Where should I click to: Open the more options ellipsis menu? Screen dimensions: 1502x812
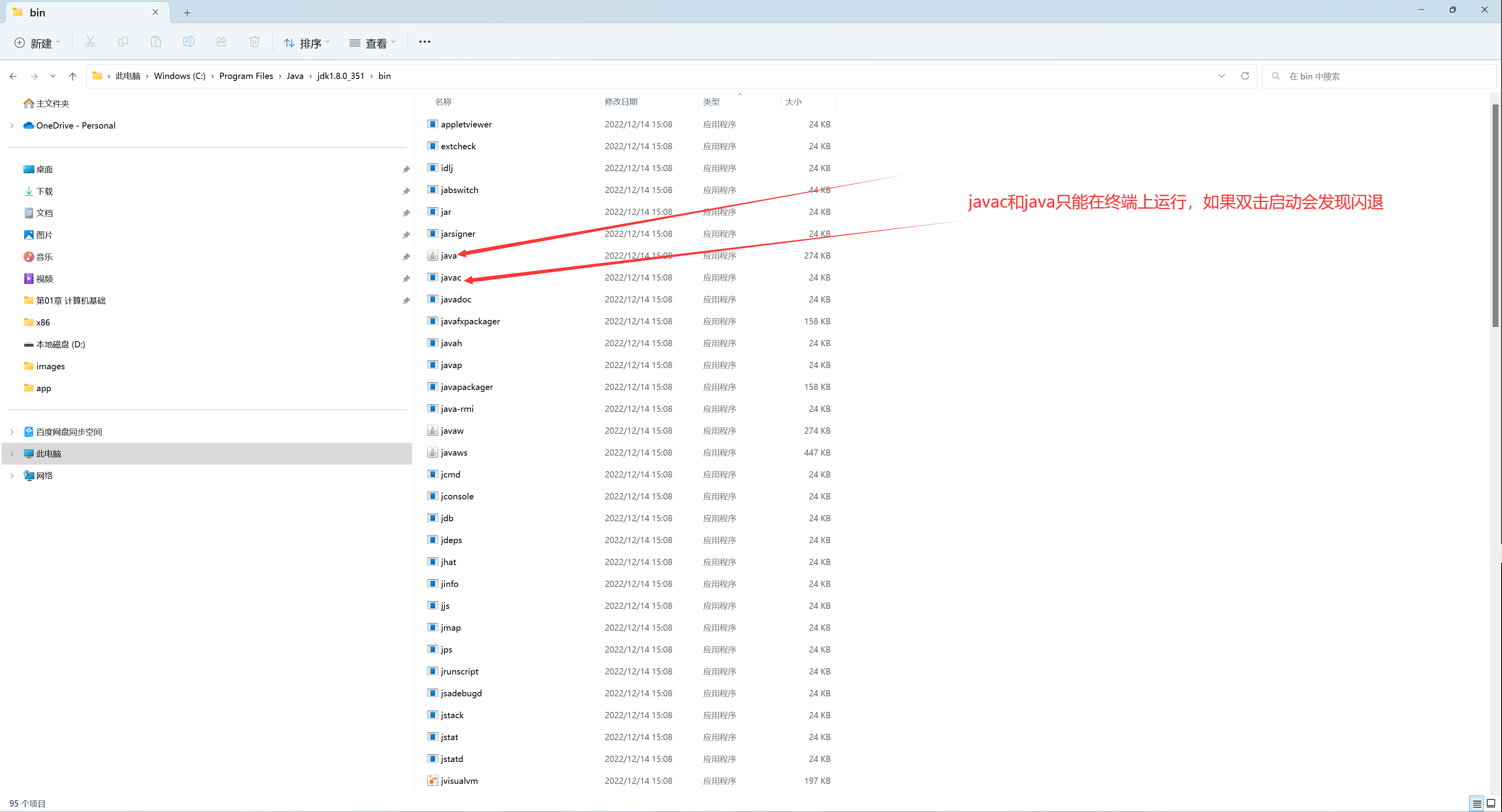click(425, 42)
